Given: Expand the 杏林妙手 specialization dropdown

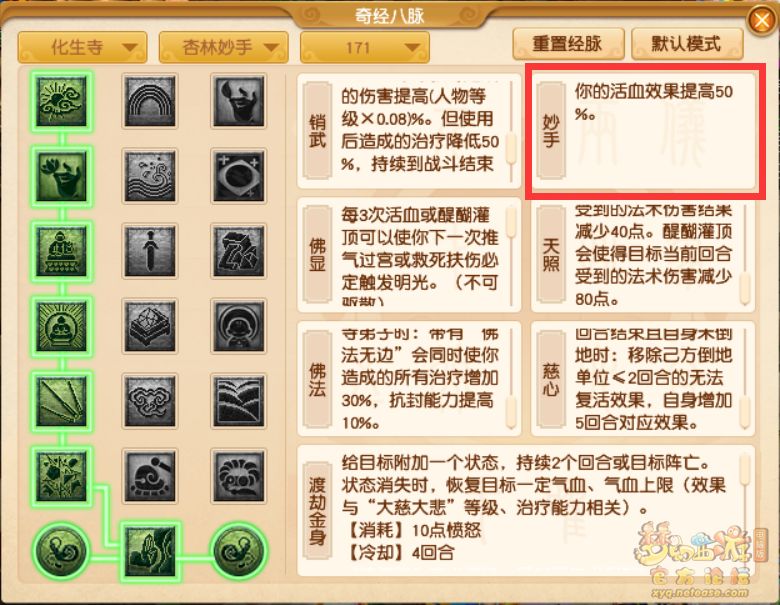Looking at the screenshot, I should [223, 47].
